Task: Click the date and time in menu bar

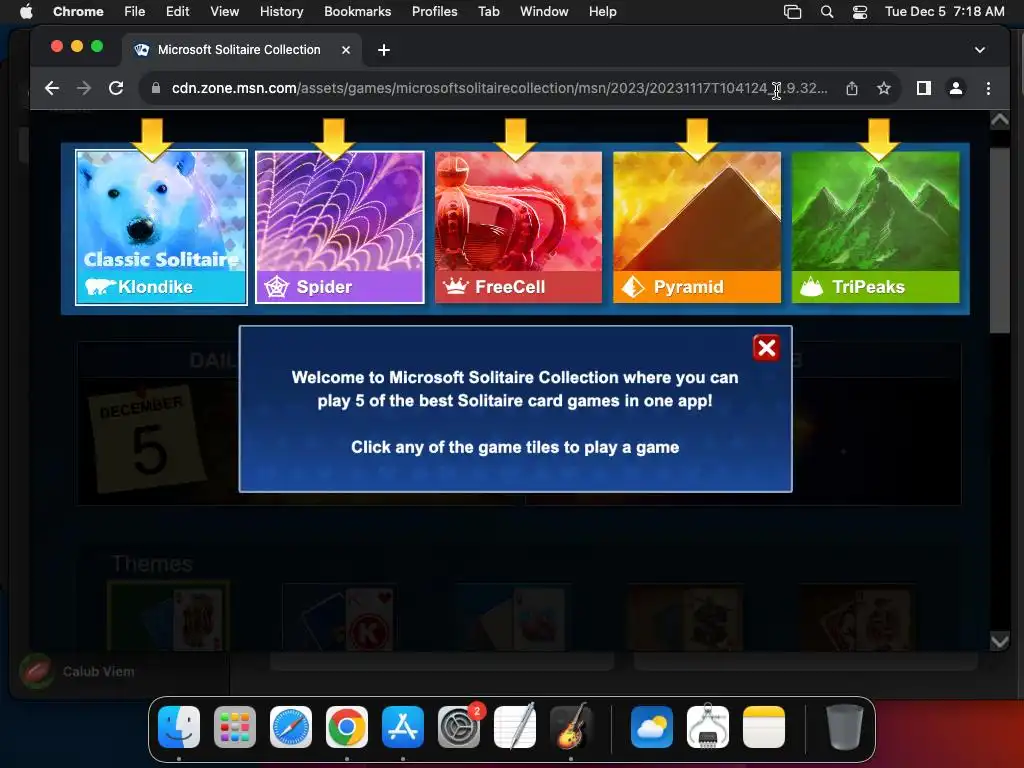Action: coord(944,11)
